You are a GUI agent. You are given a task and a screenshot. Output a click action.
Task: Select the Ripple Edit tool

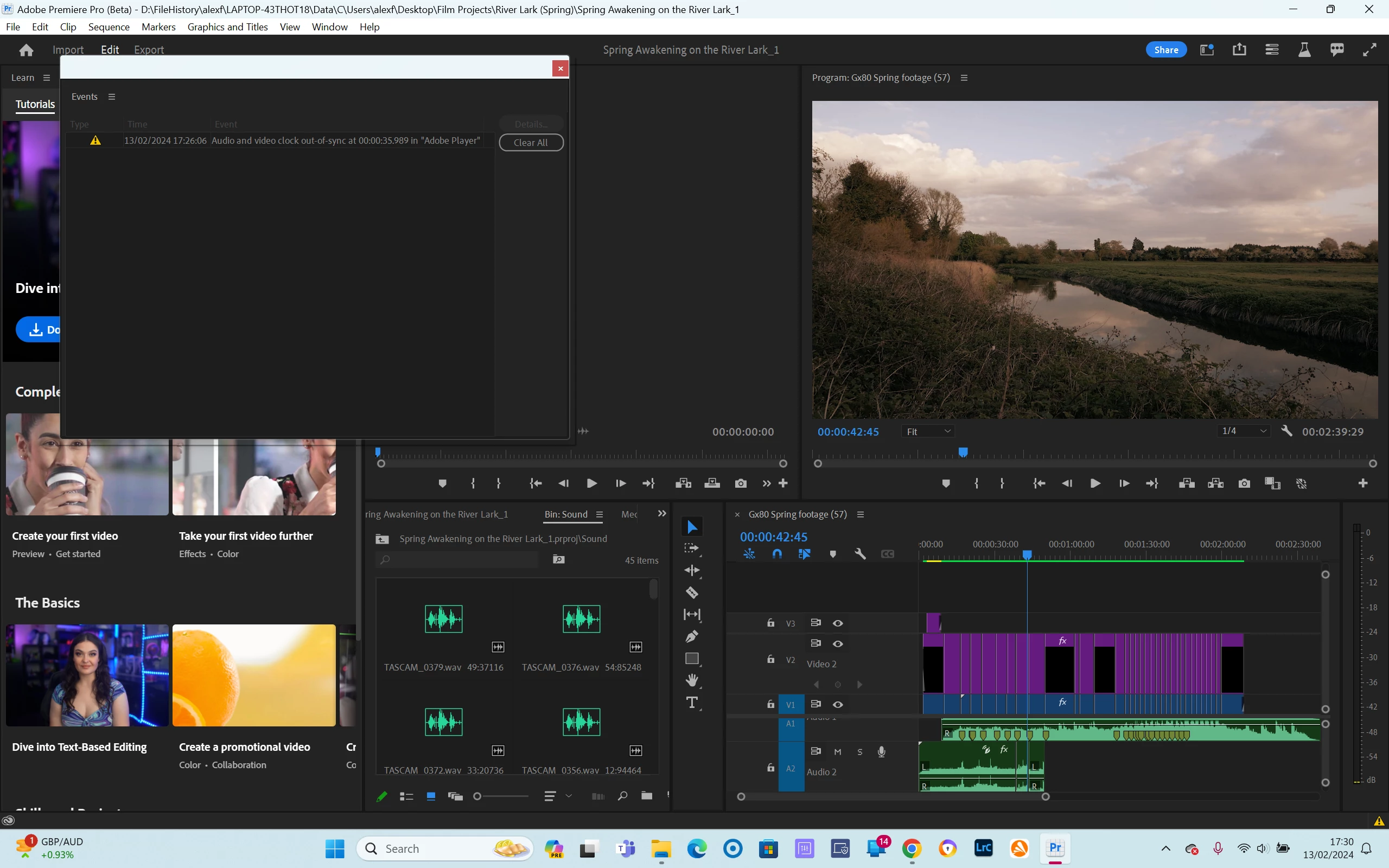coord(692,570)
